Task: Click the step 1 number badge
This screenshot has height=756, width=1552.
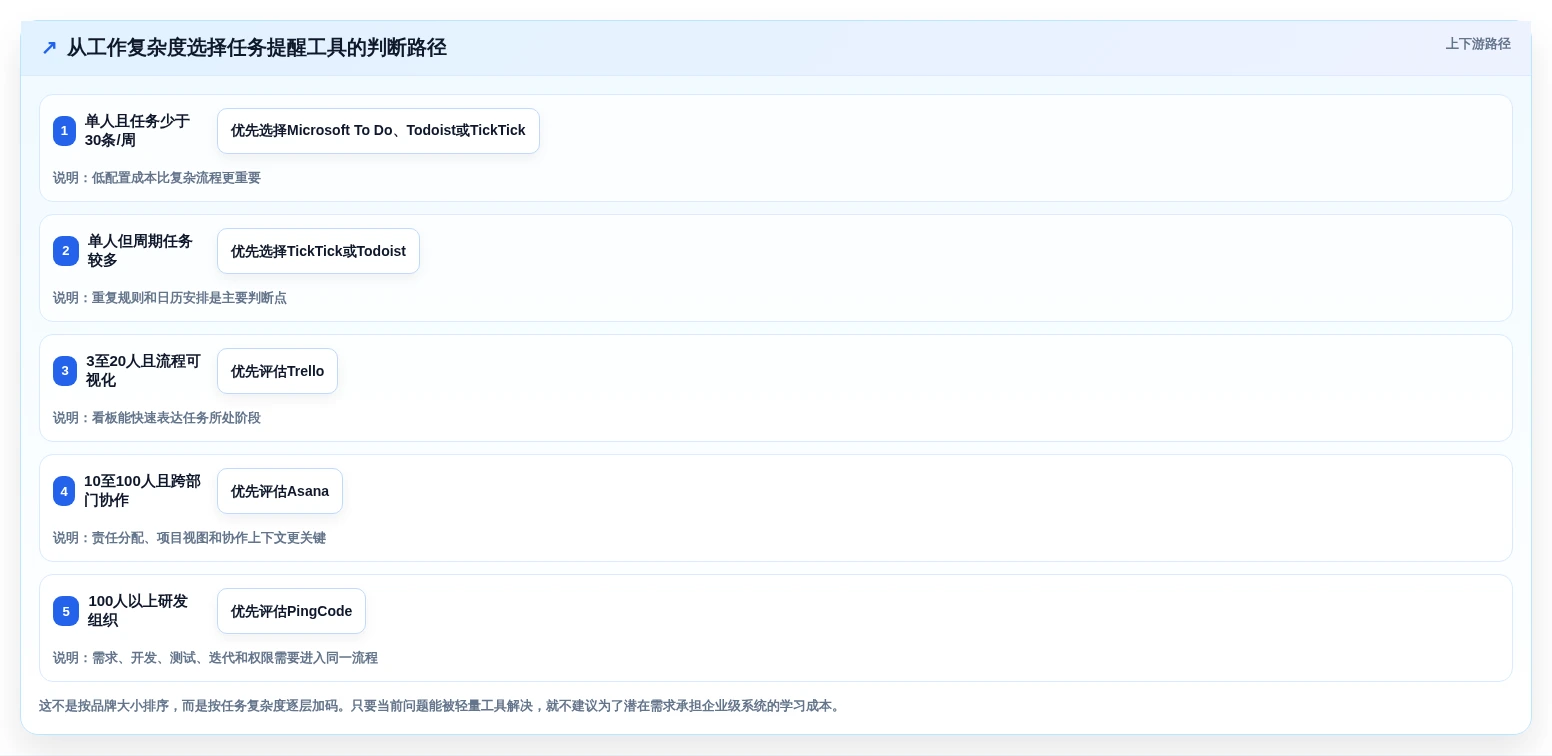Action: (64, 131)
